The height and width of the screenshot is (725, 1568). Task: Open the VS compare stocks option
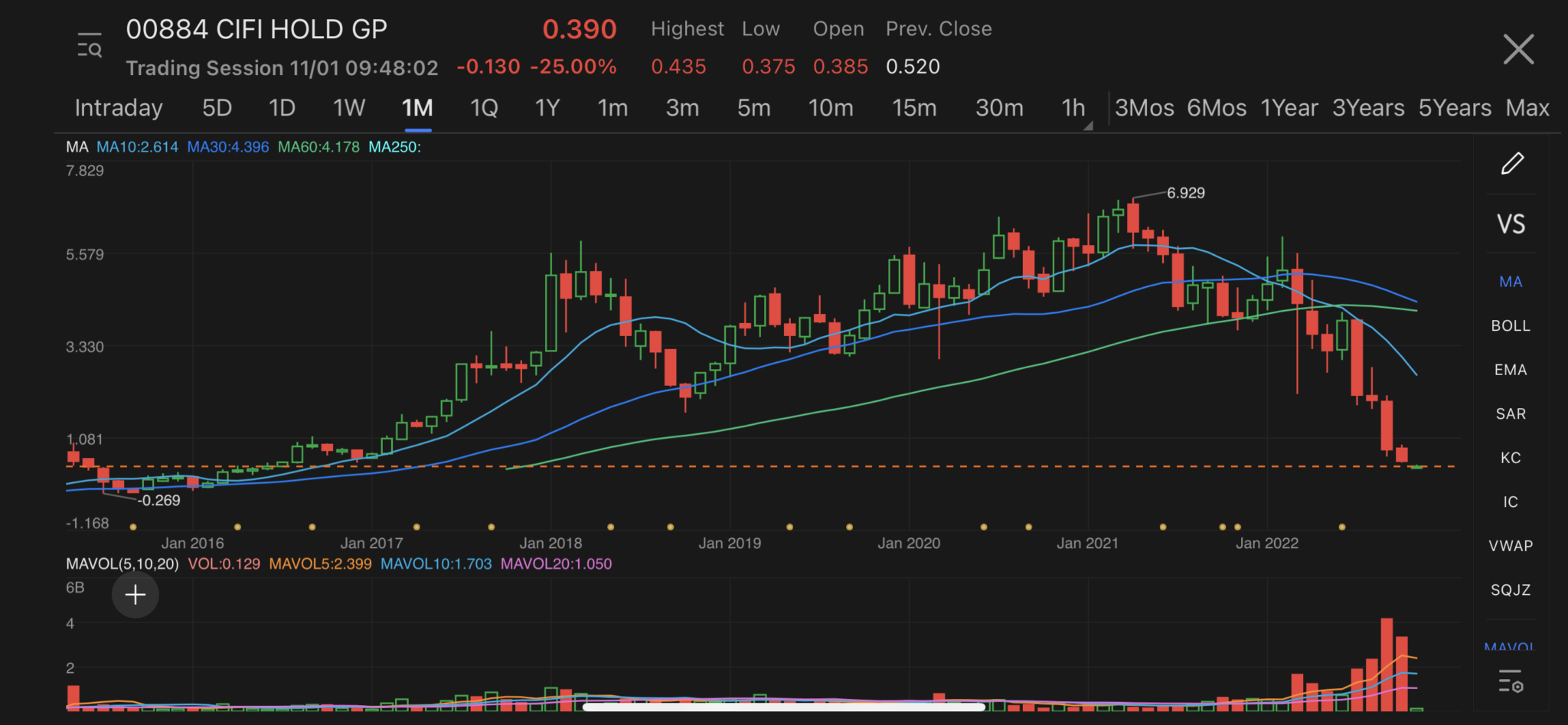click(1511, 224)
